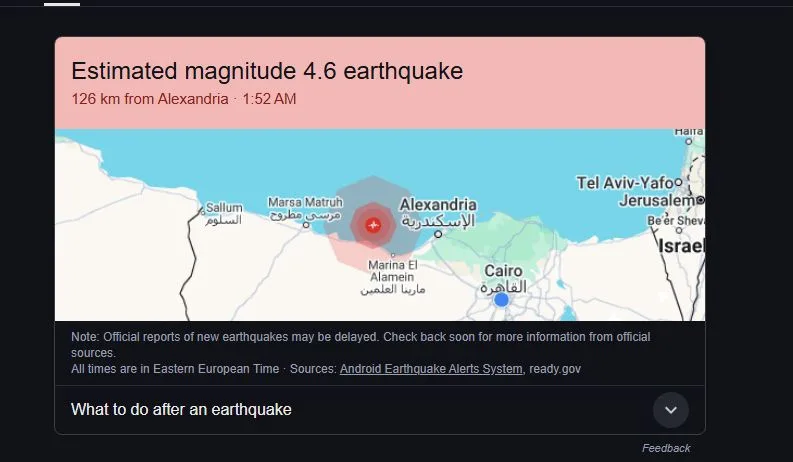Click the Marina El Alamein marker dot
Image resolution: width=793 pixels, height=462 pixels.
coord(393,255)
